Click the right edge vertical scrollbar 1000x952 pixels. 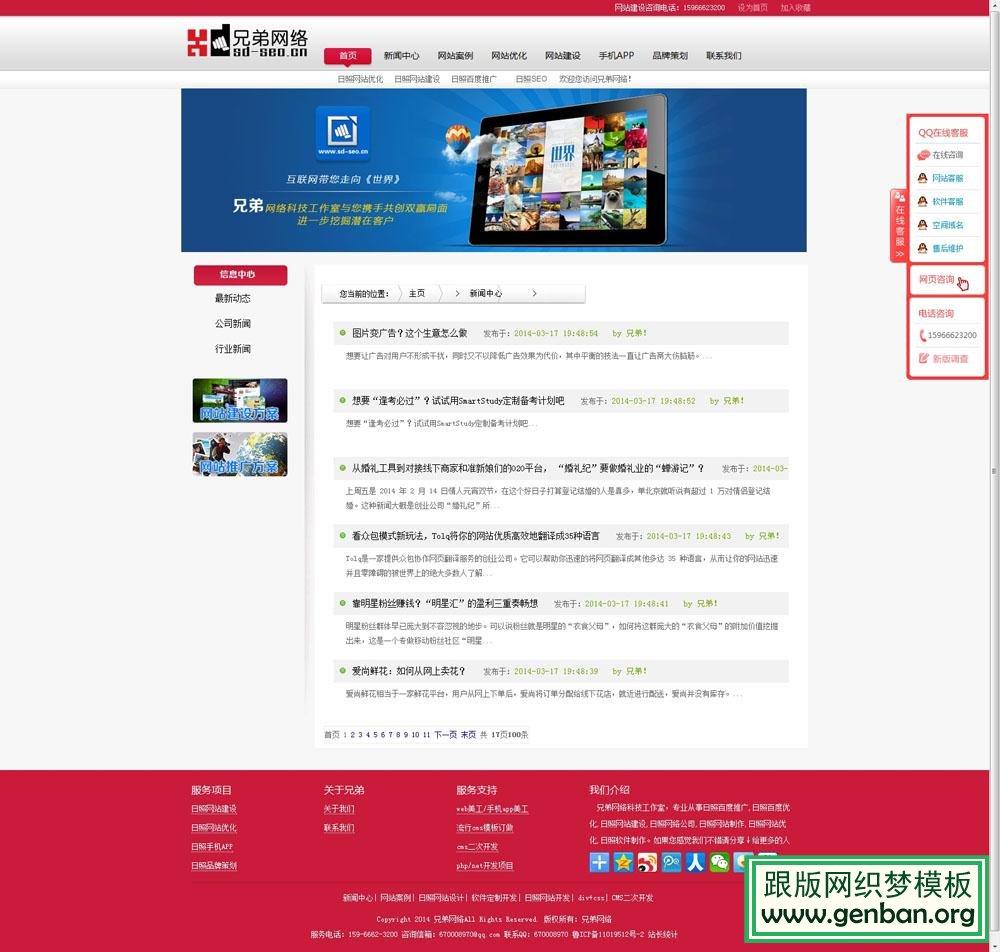tap(995, 470)
